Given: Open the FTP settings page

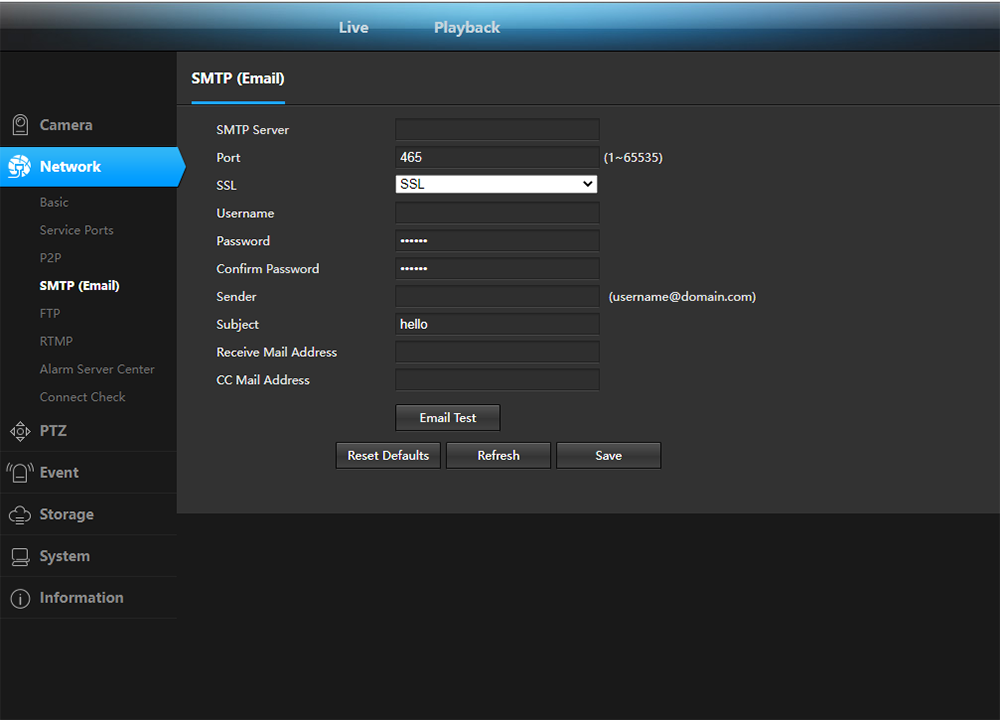Looking at the screenshot, I should click(50, 313).
